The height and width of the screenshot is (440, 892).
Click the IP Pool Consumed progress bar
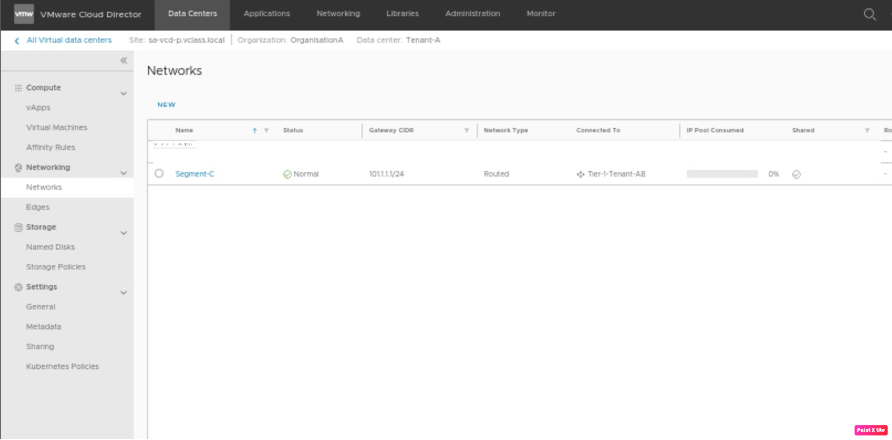click(721, 174)
